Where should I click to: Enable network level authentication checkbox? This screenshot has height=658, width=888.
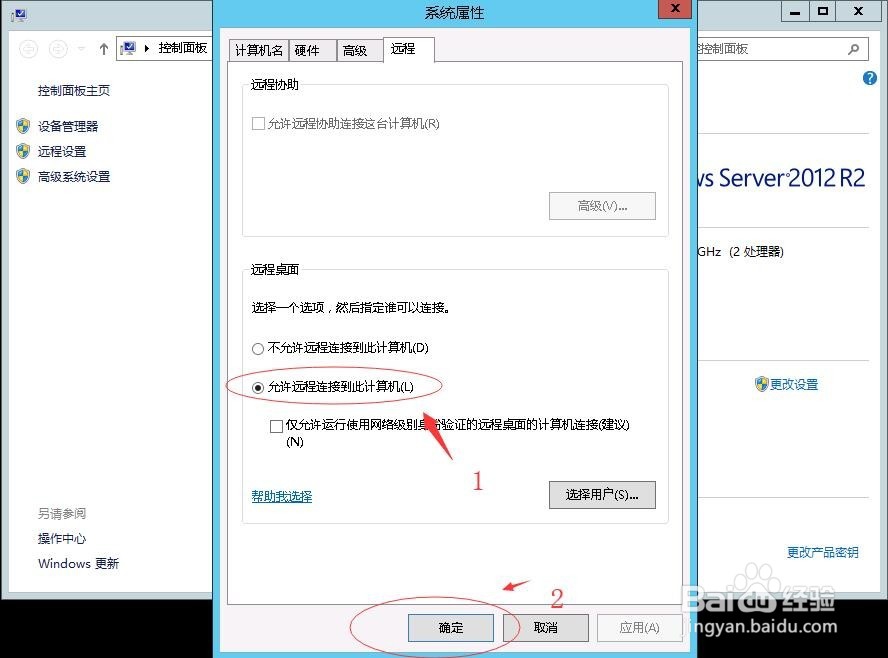(x=276, y=426)
